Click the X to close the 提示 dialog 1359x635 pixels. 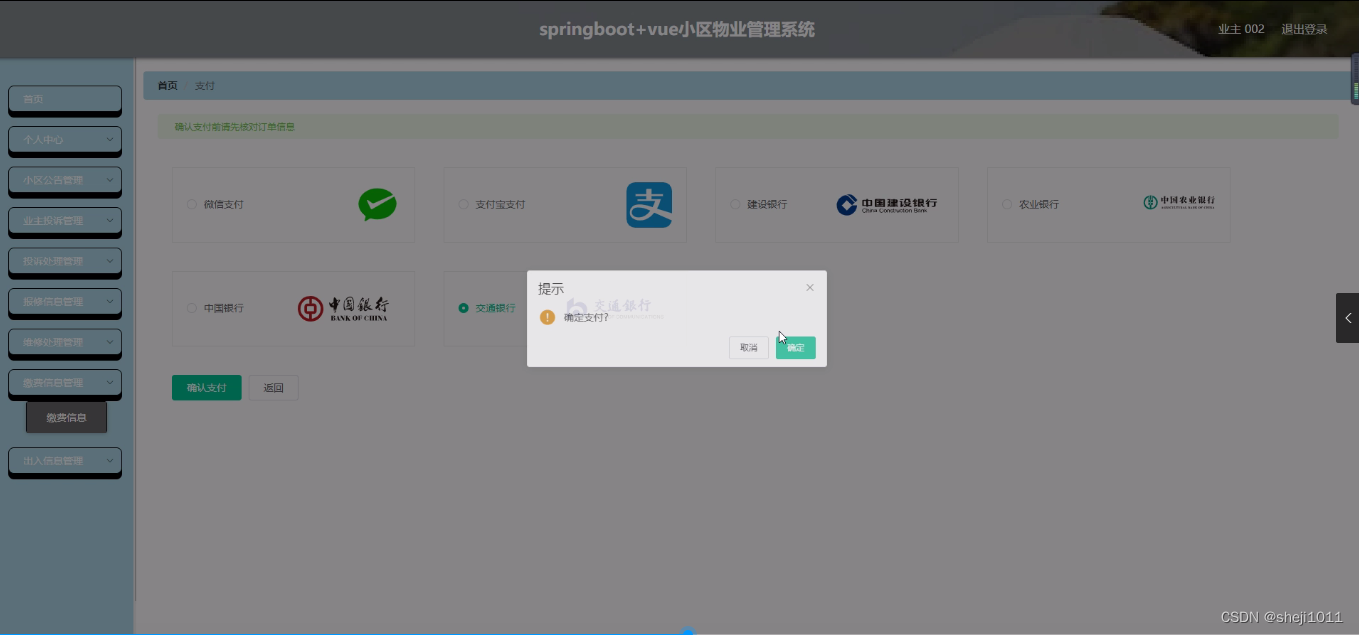(810, 287)
